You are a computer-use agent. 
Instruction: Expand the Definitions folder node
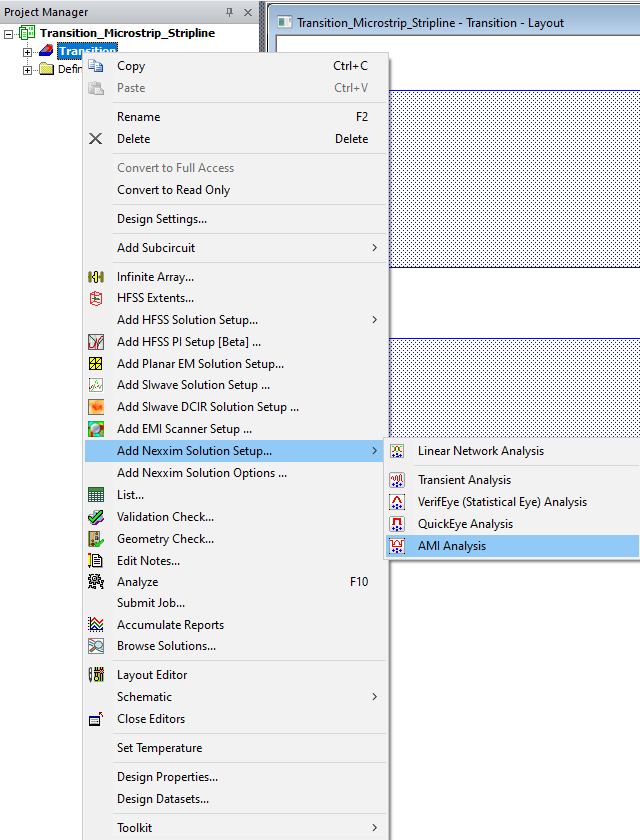coord(27,70)
